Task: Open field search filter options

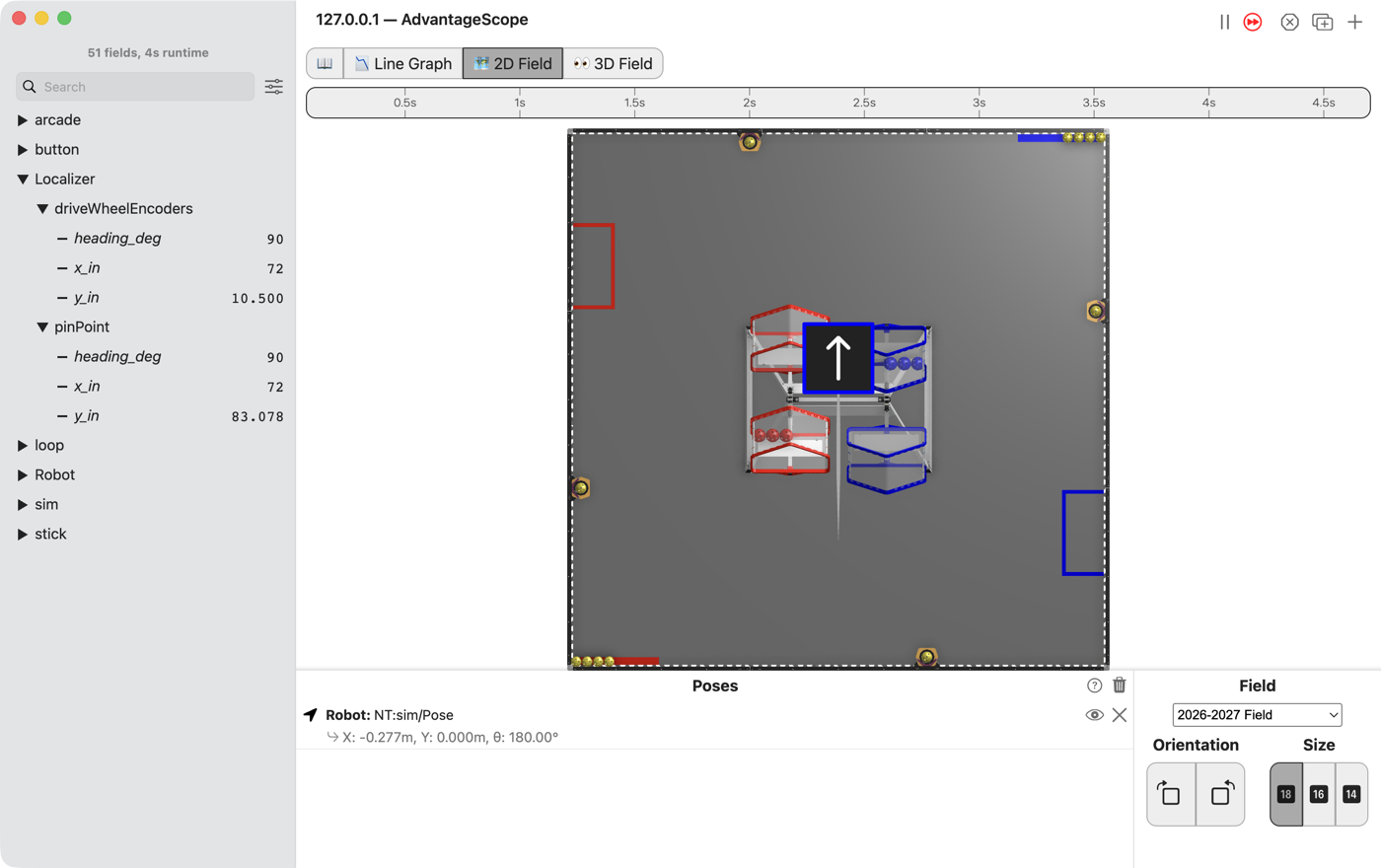Action: coord(274,87)
